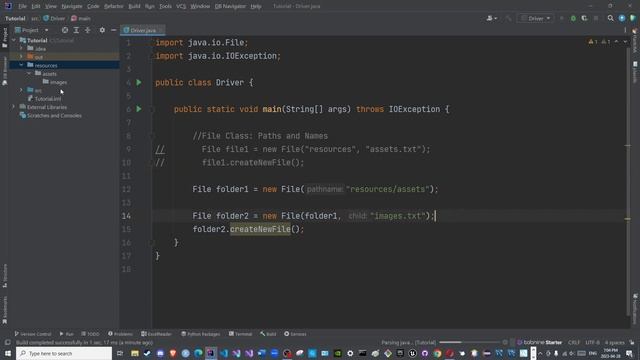Expand External Libraries node
This screenshot has width=640, height=360.
click(14, 107)
